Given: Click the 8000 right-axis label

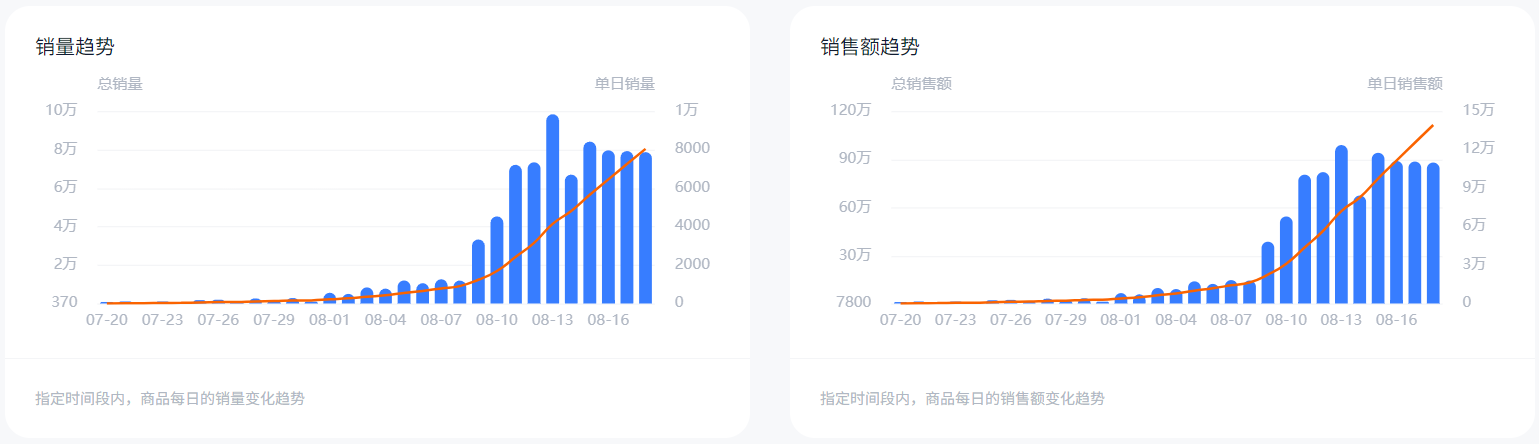Looking at the screenshot, I should [x=691, y=149].
